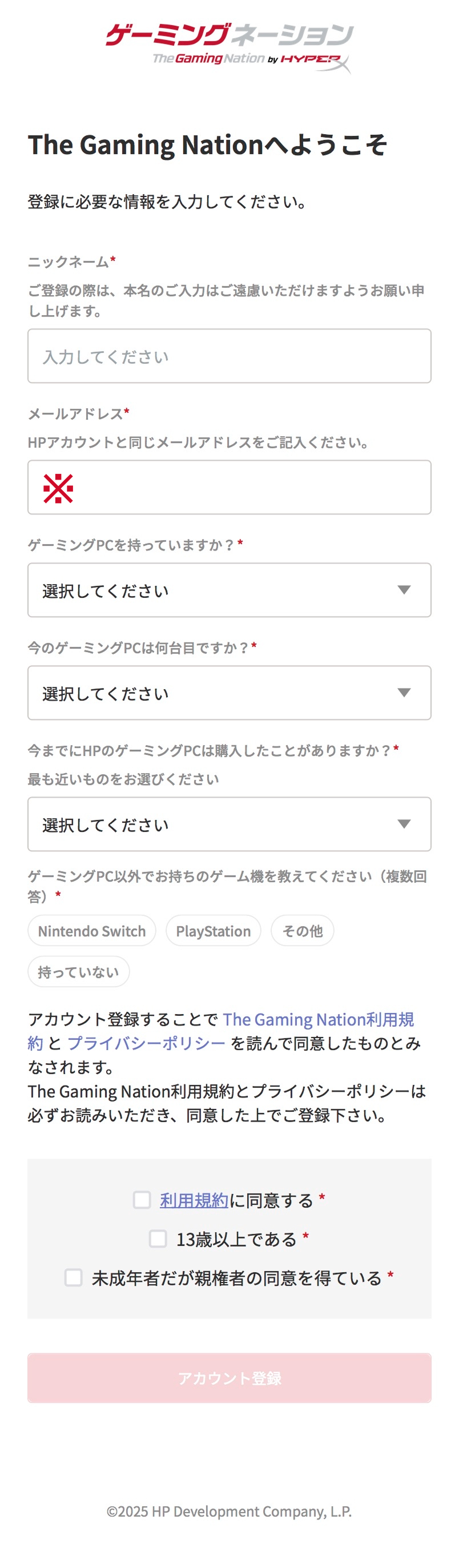Select the 持っていない chip
Image resolution: width=459 pixels, height=1568 pixels.
pyautogui.click(x=79, y=971)
